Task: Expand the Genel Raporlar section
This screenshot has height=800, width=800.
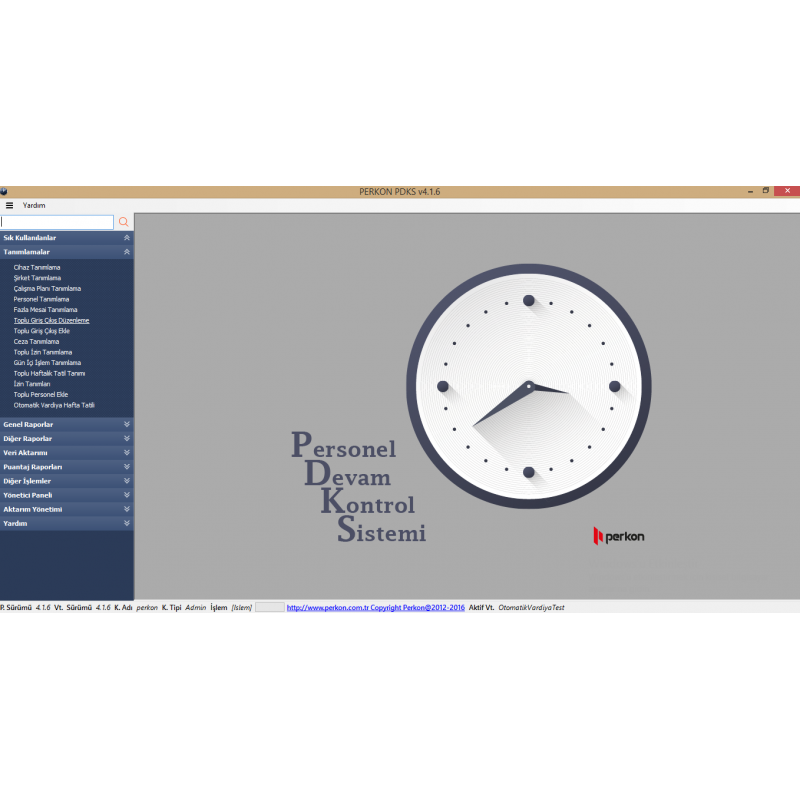Action: coord(67,424)
